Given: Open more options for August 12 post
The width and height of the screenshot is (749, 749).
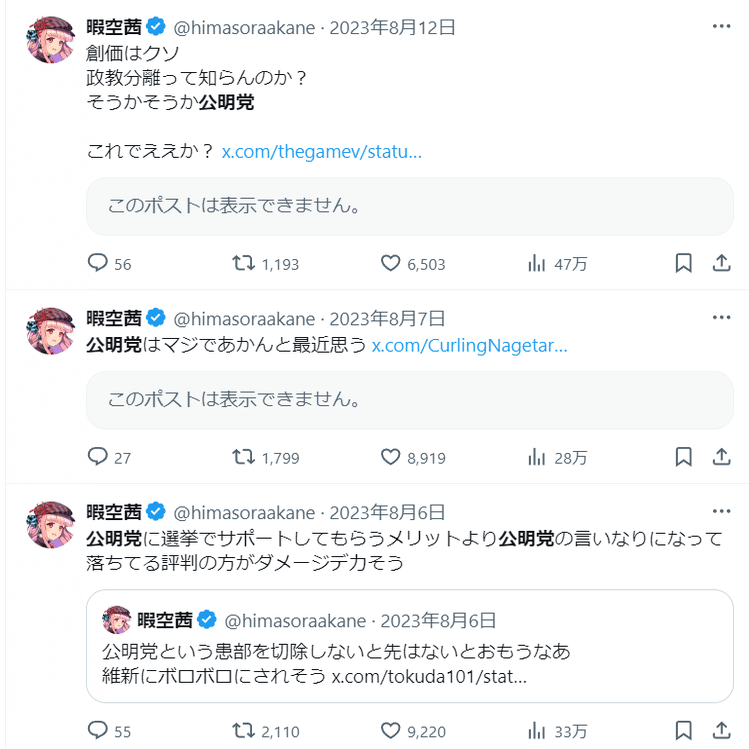Looking at the screenshot, I should [x=721, y=26].
